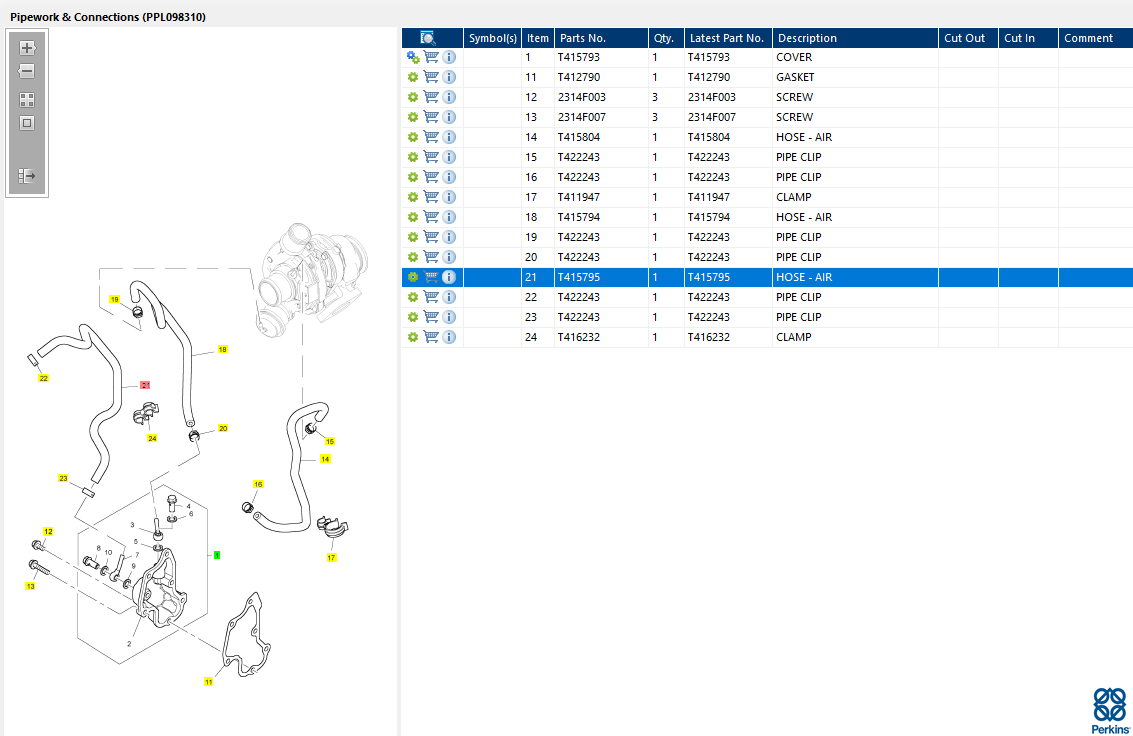Viewport: 1133px width, 736px height.
Task: Add T412790 GASKET to cart
Action: tap(431, 77)
